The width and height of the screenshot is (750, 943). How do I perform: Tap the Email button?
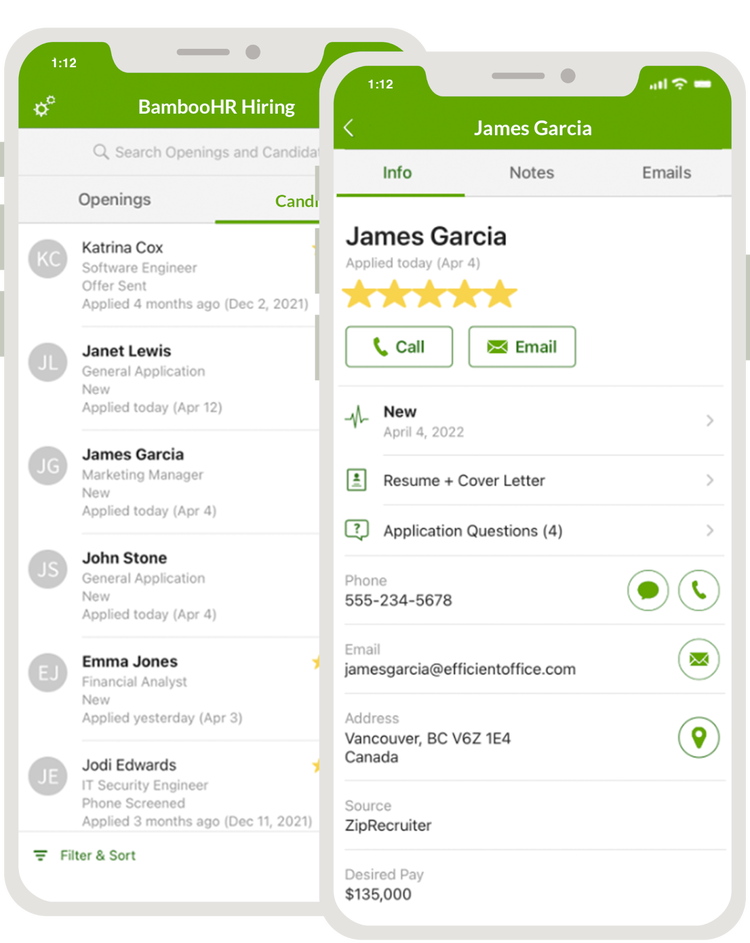tap(522, 346)
